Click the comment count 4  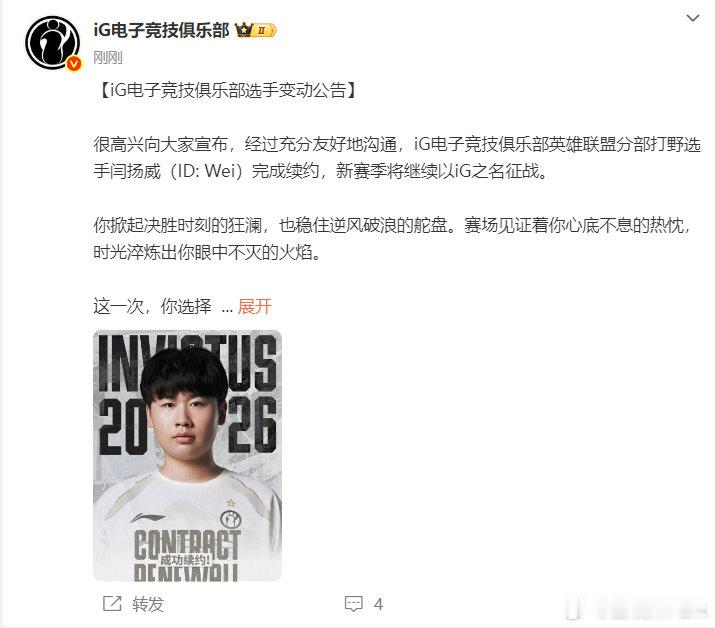coord(378,604)
